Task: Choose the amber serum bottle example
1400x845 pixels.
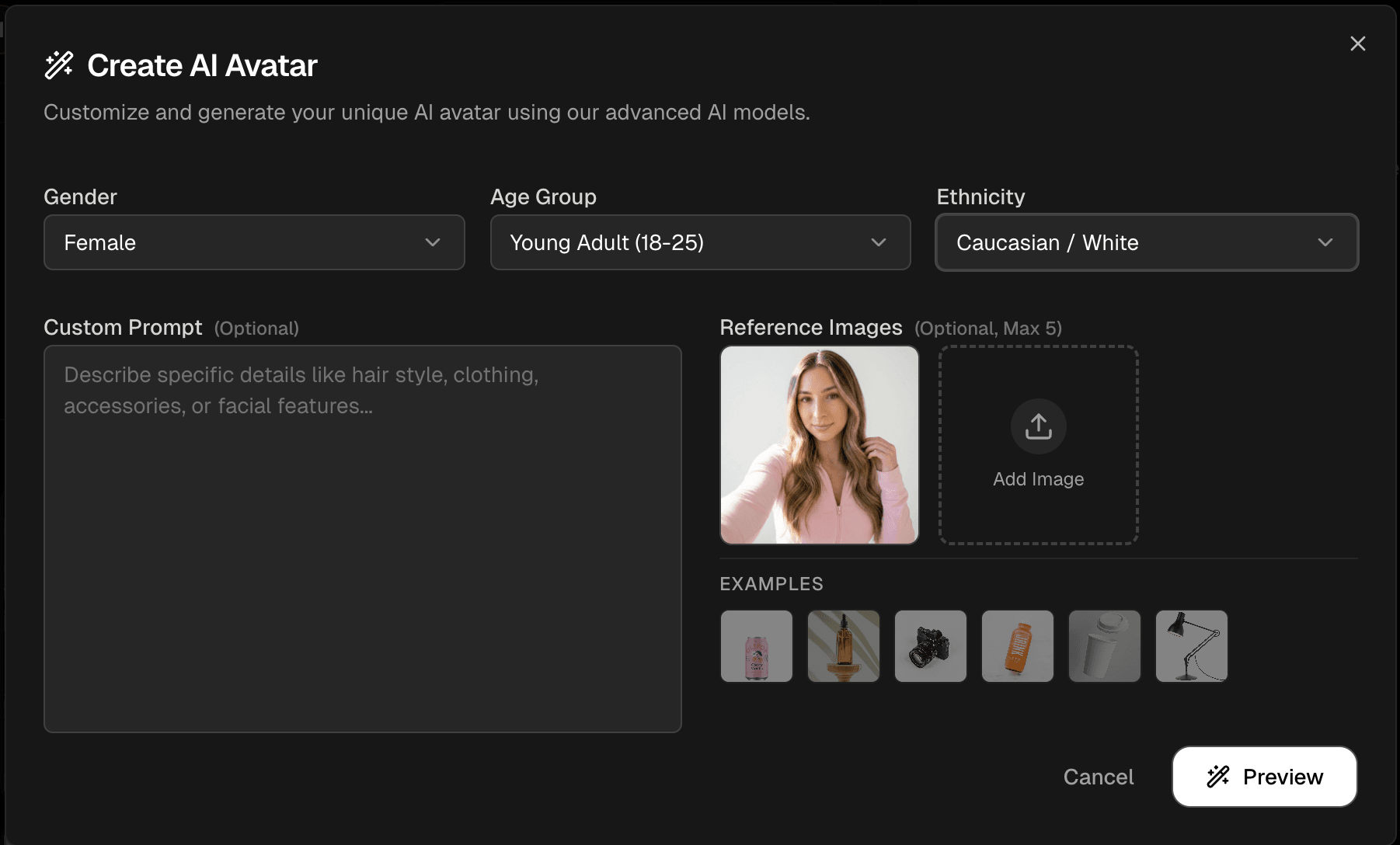Action: pos(843,646)
